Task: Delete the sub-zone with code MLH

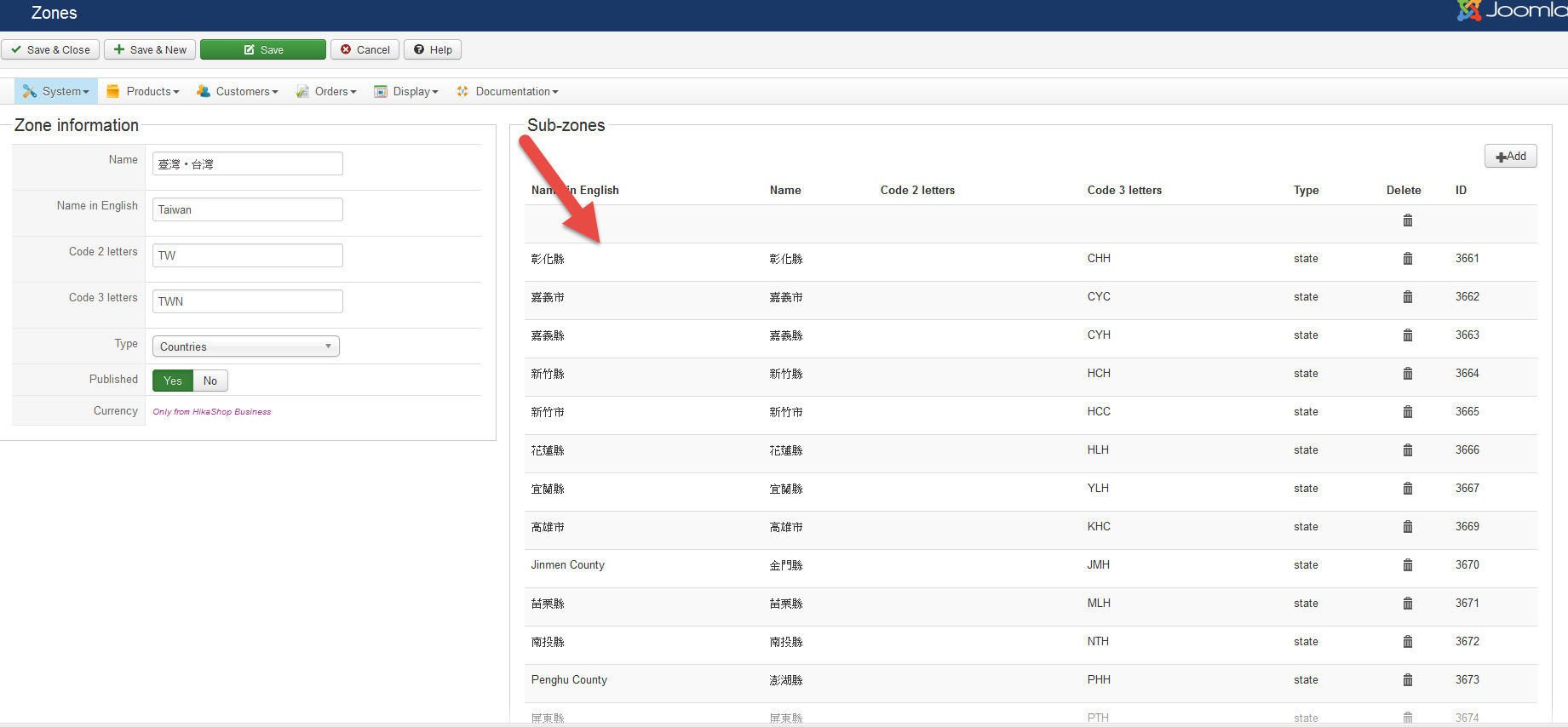Action: pos(1407,604)
